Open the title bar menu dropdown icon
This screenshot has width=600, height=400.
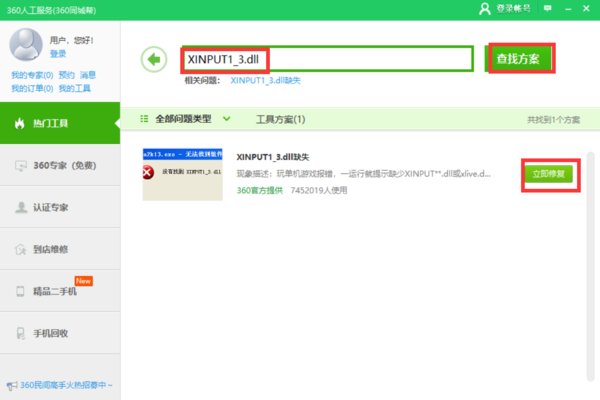[x=548, y=8]
